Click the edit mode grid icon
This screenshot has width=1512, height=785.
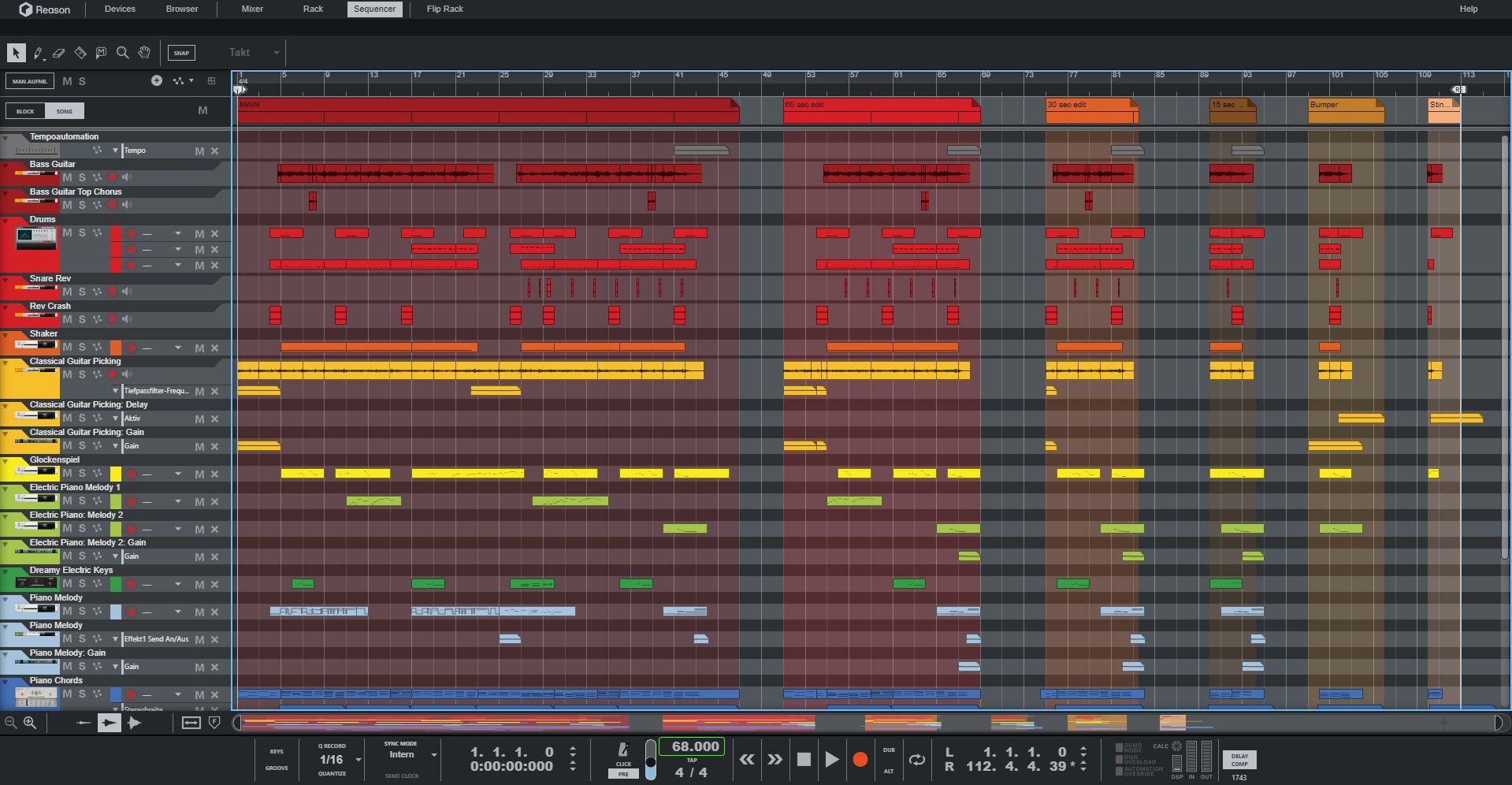click(x=211, y=80)
